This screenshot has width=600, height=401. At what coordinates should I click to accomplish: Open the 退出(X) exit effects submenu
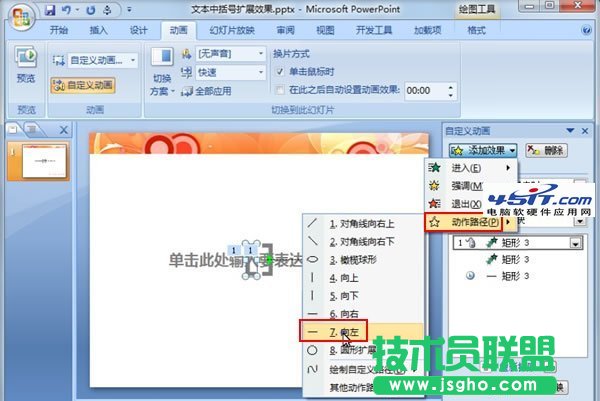coord(455,204)
